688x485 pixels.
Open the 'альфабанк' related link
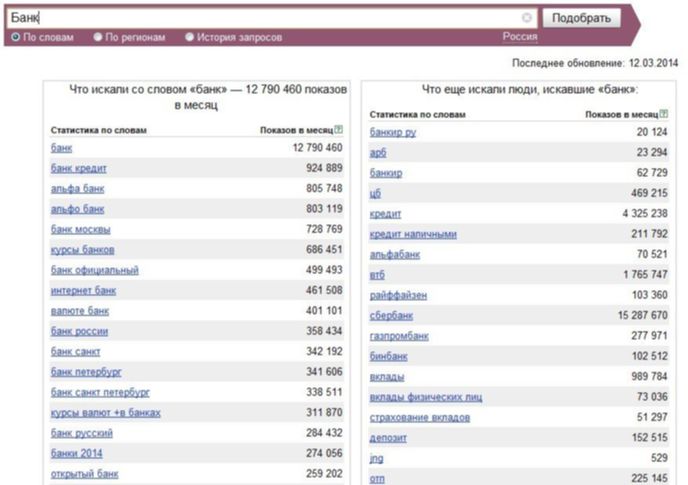click(395, 255)
